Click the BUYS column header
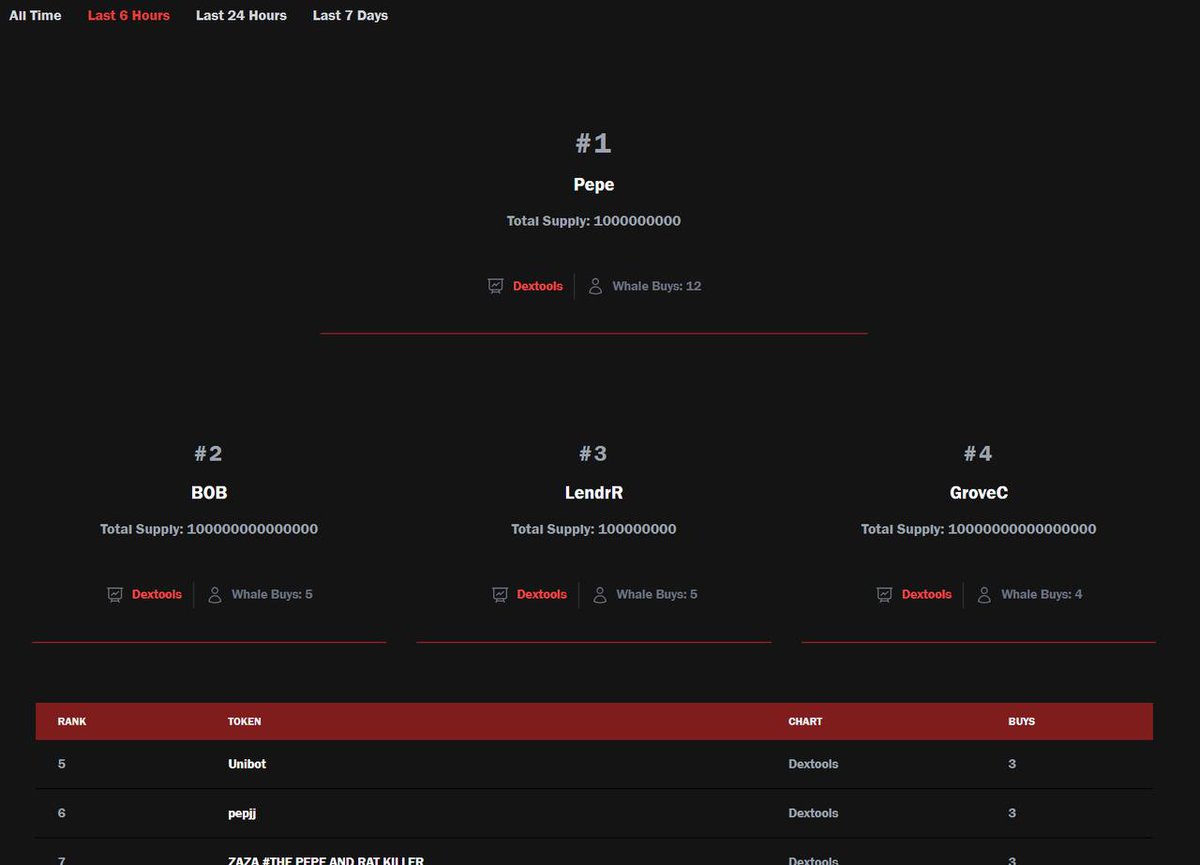This screenshot has width=1200, height=865. (x=1021, y=721)
